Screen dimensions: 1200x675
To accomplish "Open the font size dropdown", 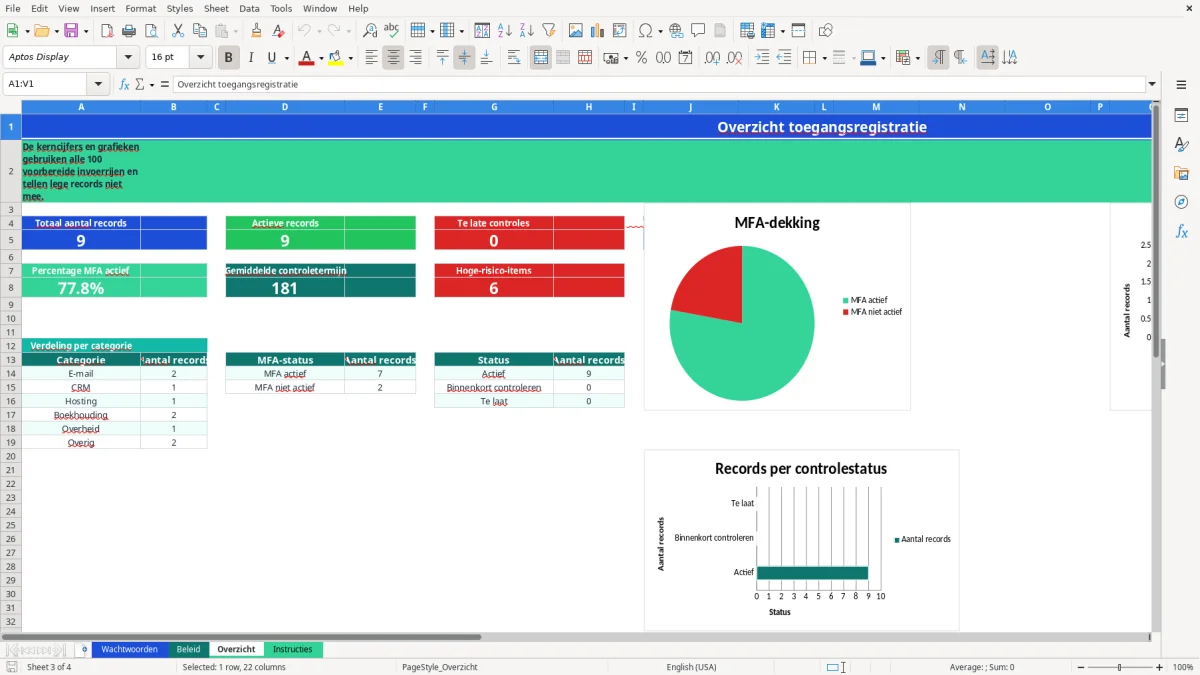I will pyautogui.click(x=200, y=58).
